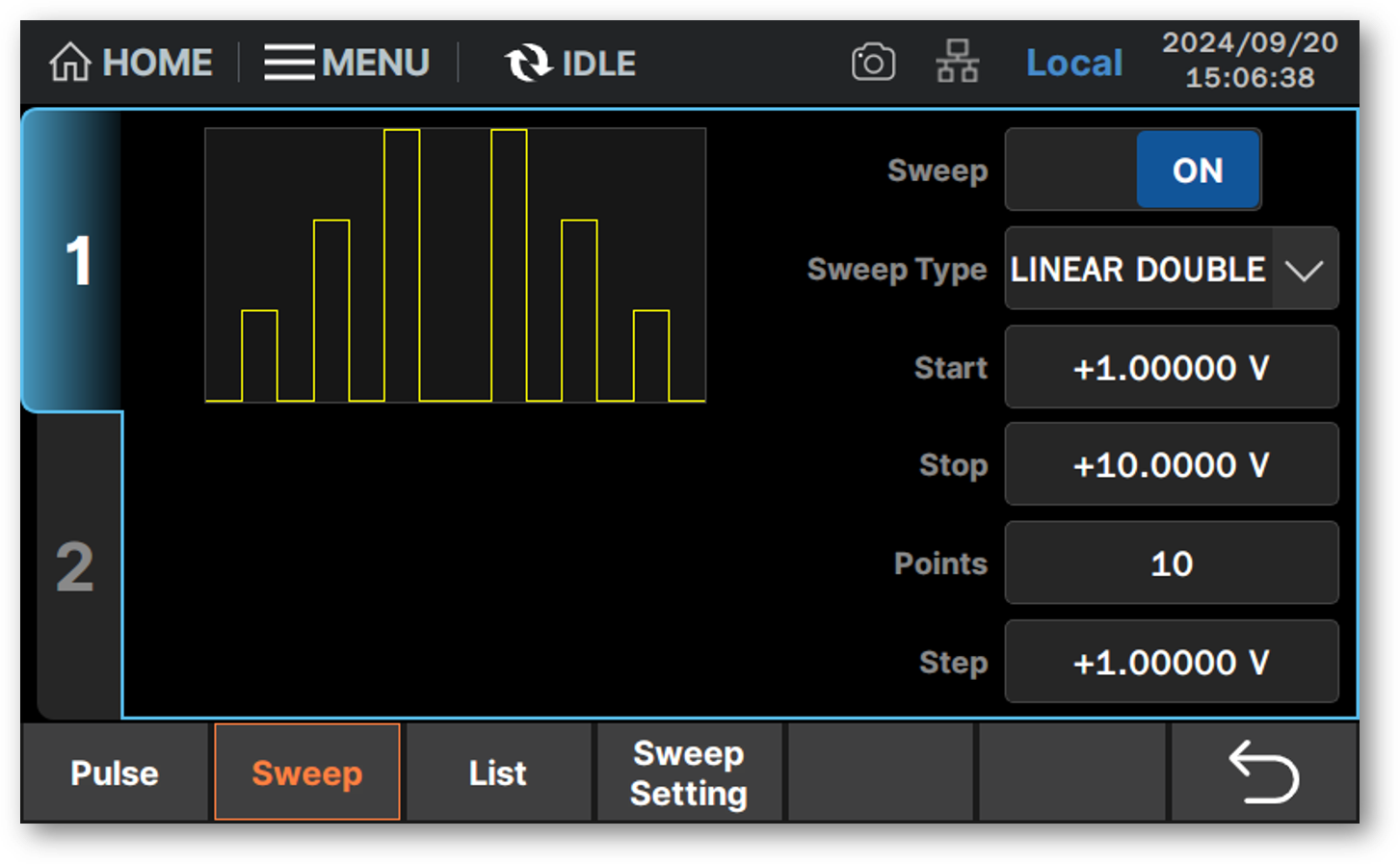
Task: Open Sweep Setting softkey
Action: click(x=689, y=772)
